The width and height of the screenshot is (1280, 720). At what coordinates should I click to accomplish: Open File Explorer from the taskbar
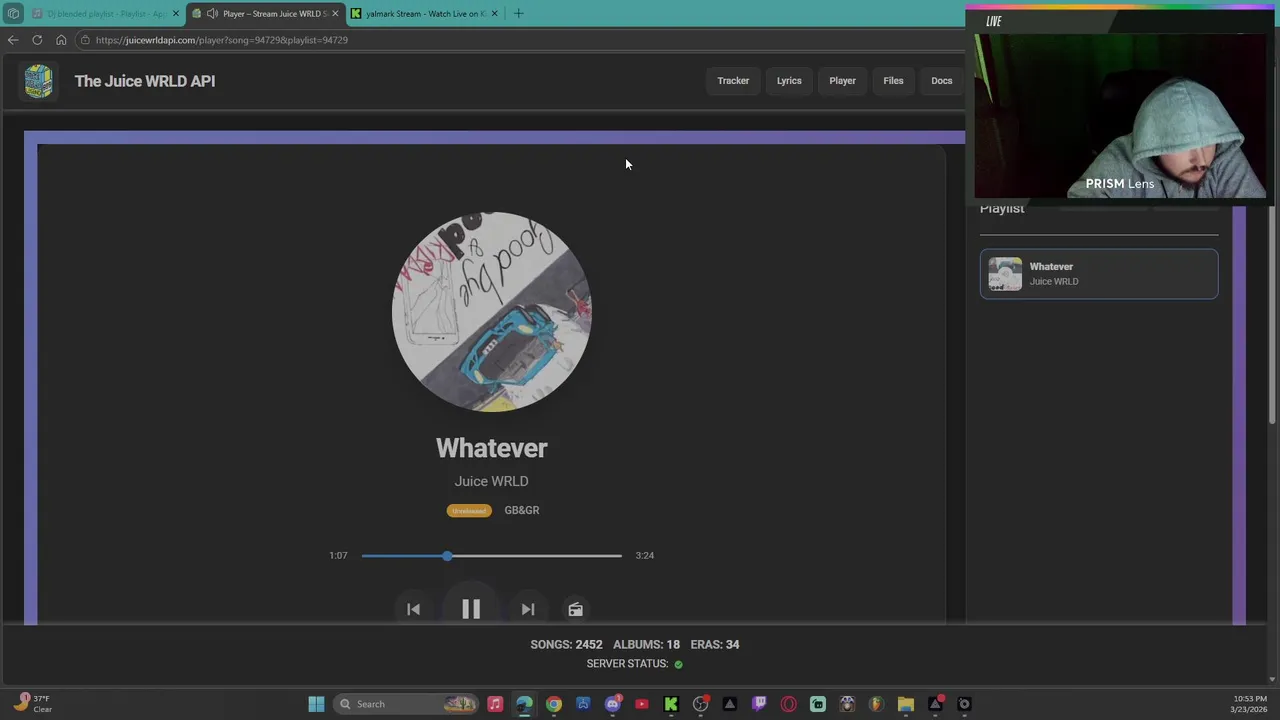point(906,704)
